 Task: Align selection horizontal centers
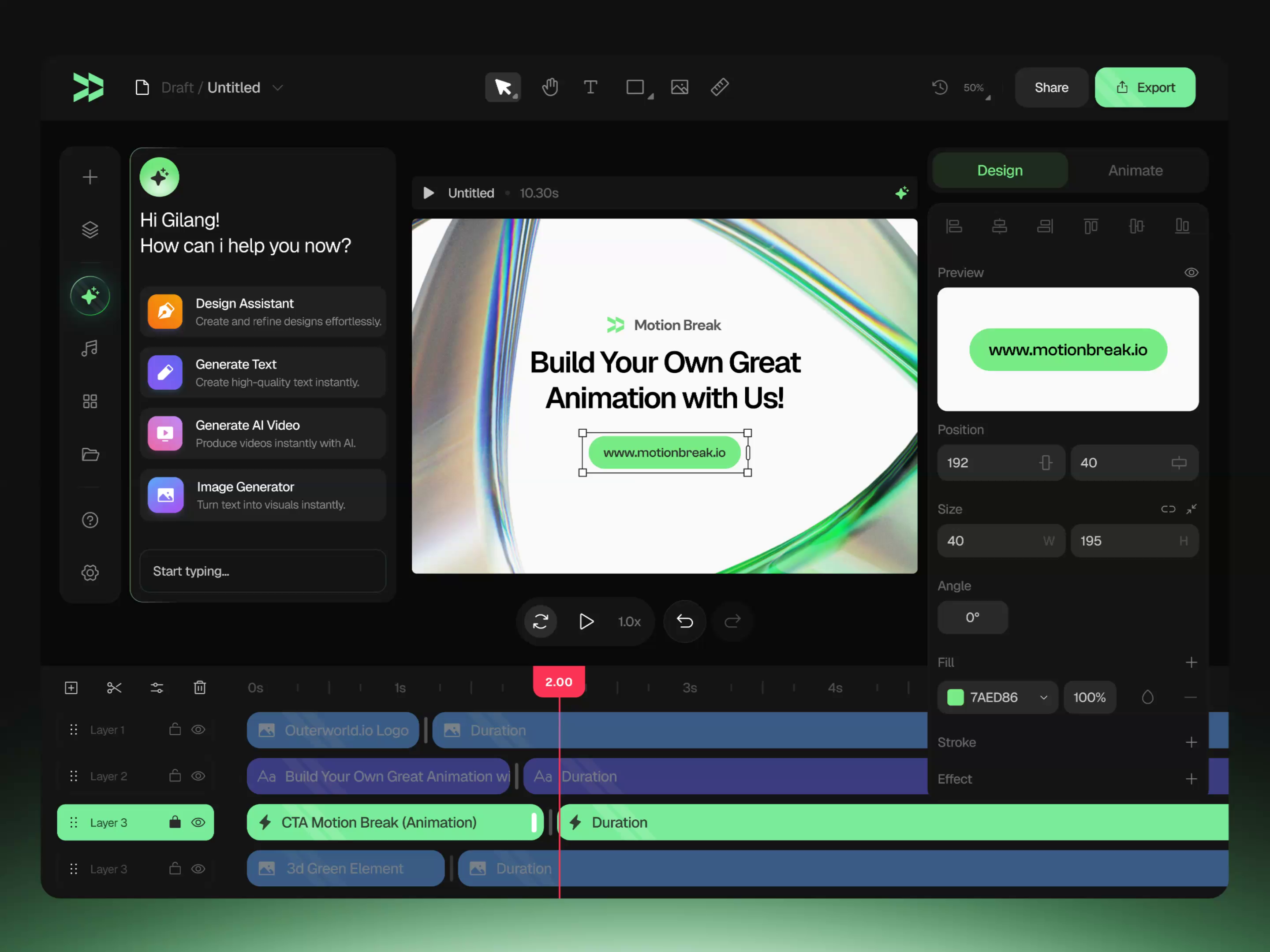pos(1000,226)
